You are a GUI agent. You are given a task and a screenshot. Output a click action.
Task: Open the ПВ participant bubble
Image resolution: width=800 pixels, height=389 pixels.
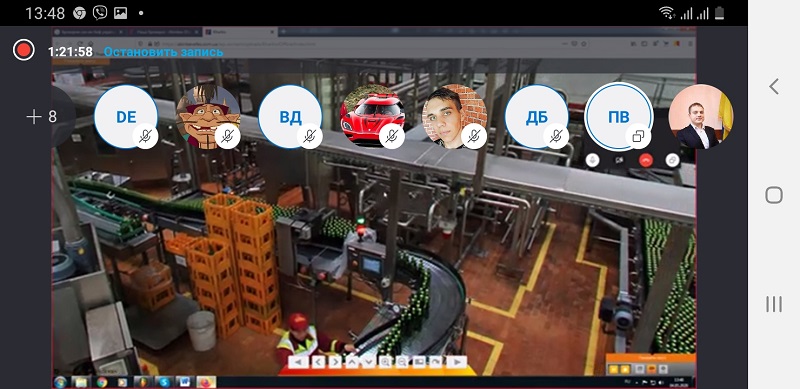coord(618,117)
